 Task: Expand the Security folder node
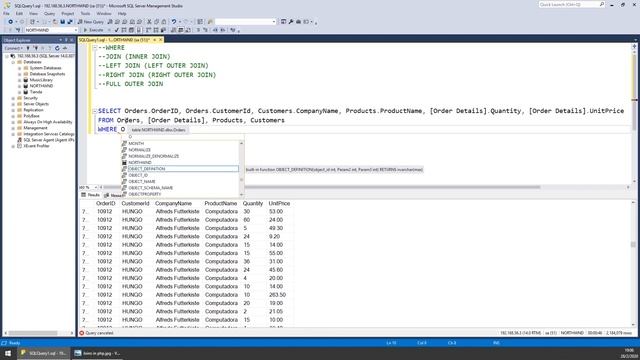13,98
